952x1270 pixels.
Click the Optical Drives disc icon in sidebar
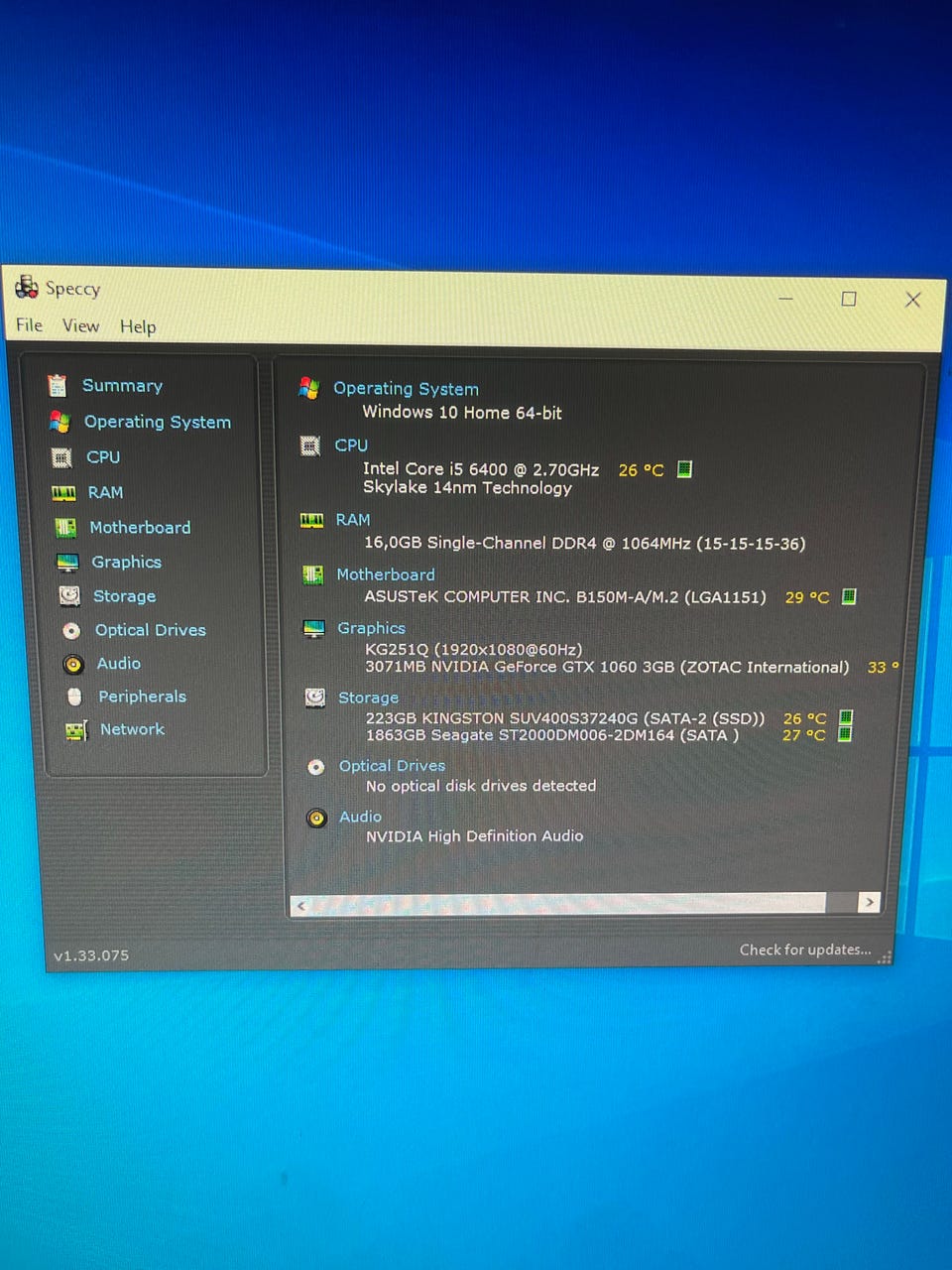(x=71, y=631)
